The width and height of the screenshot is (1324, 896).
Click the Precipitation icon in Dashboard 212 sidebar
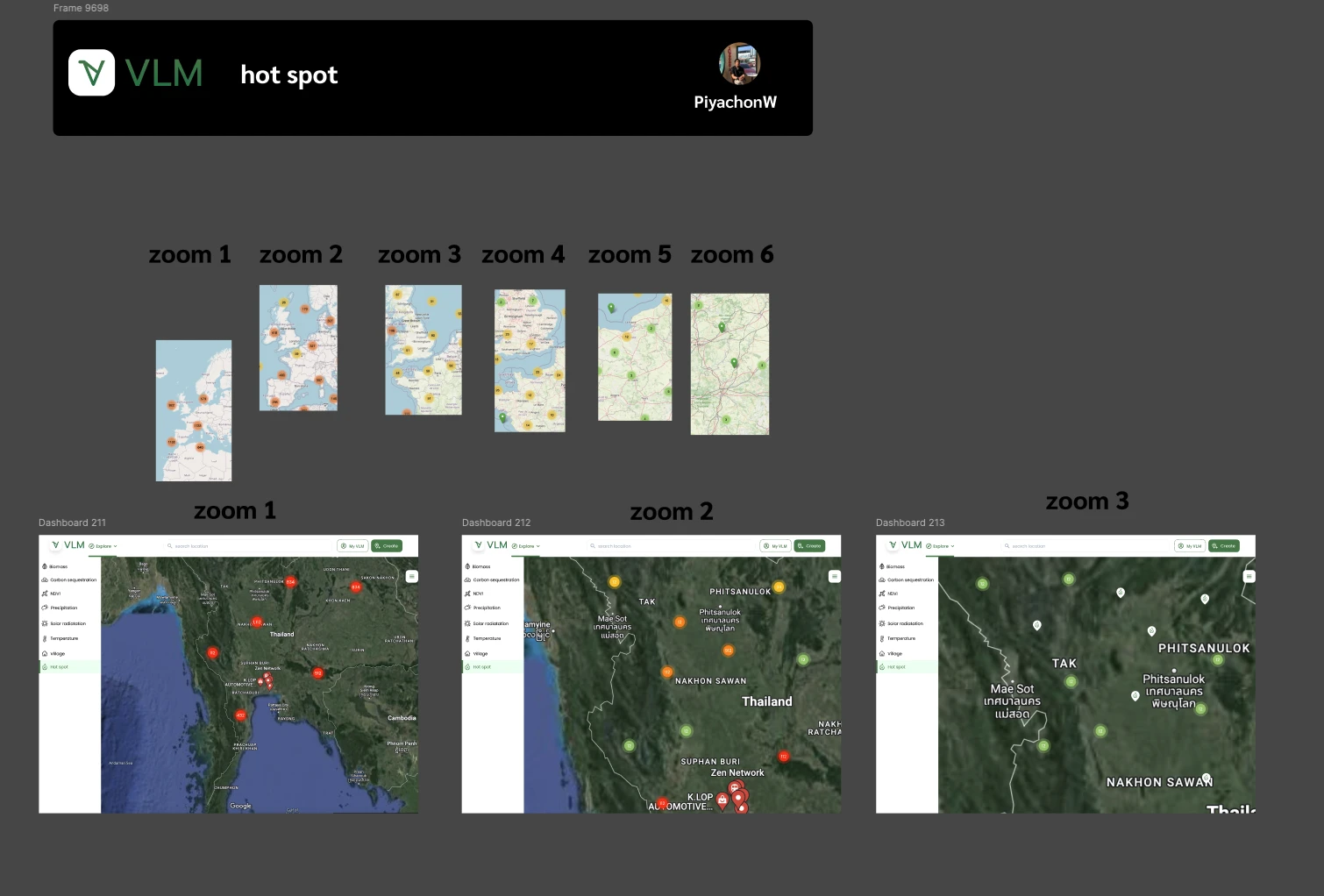pyautogui.click(x=467, y=608)
